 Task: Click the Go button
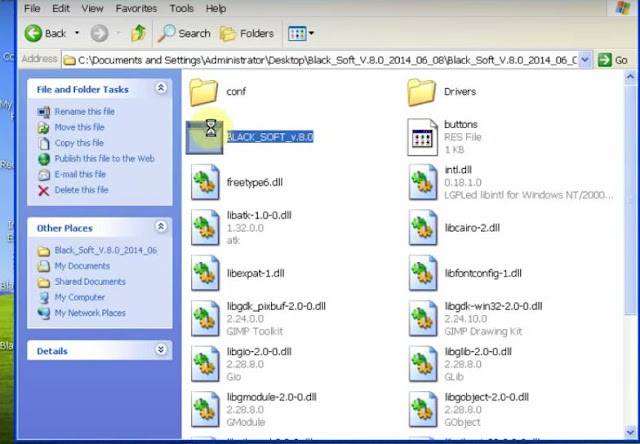pos(613,60)
